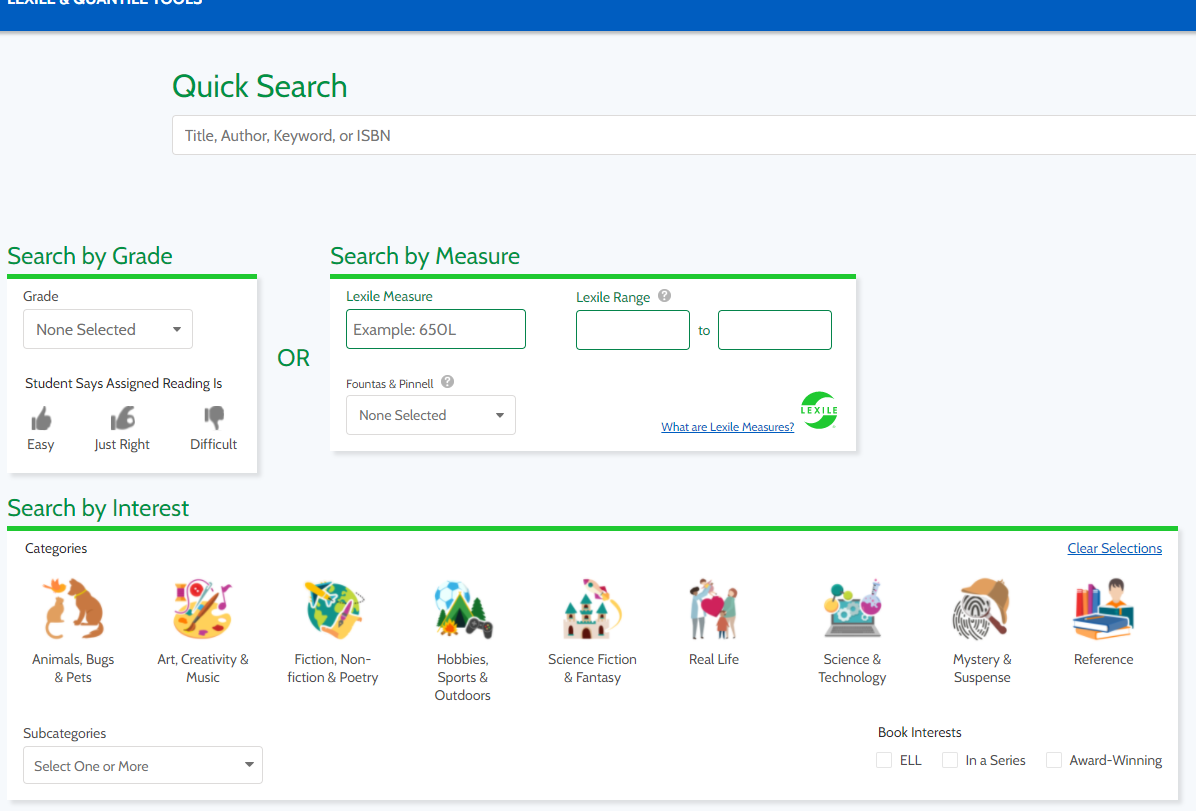The image size is (1196, 811).
Task: Click the Lexile Range ending value field
Action: point(775,330)
